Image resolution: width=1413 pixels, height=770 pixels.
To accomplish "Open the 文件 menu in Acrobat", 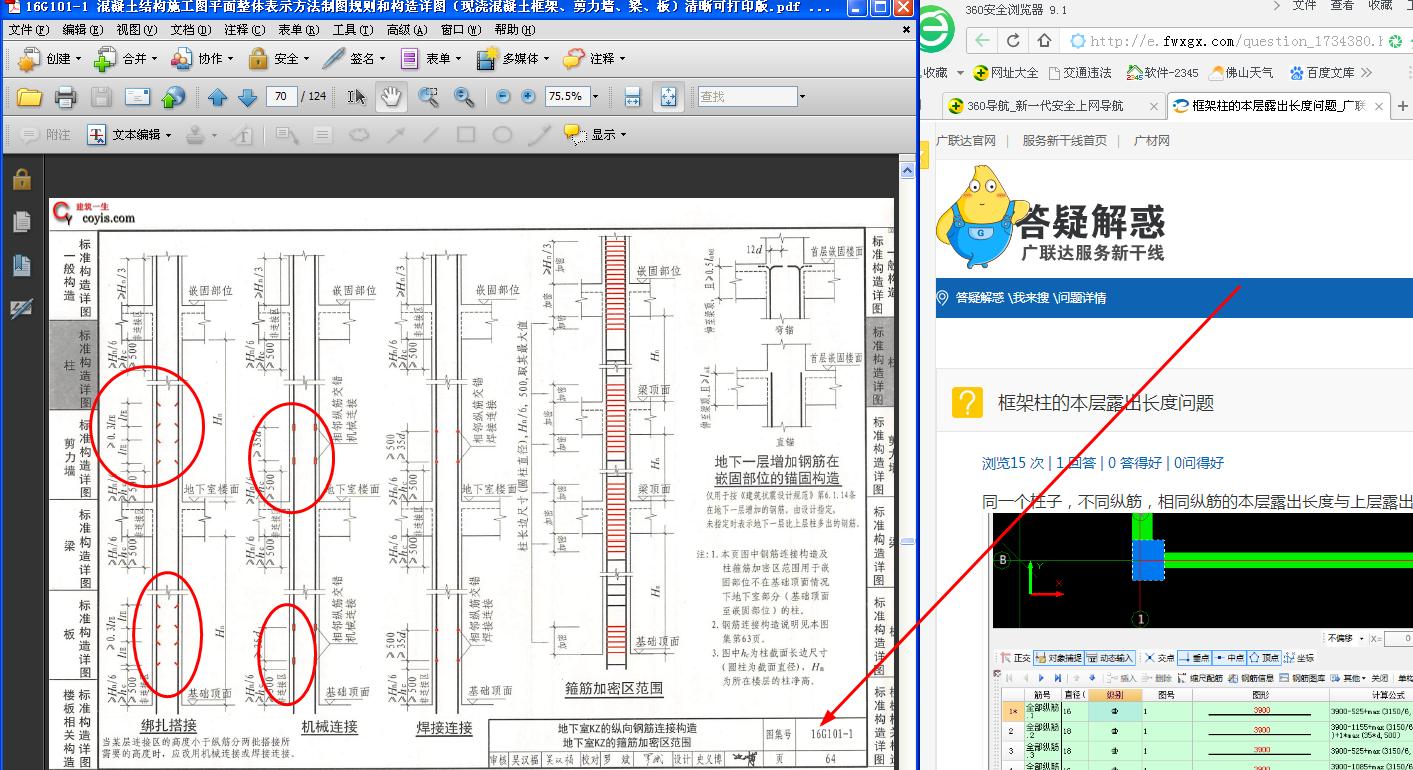I will coord(29,30).
